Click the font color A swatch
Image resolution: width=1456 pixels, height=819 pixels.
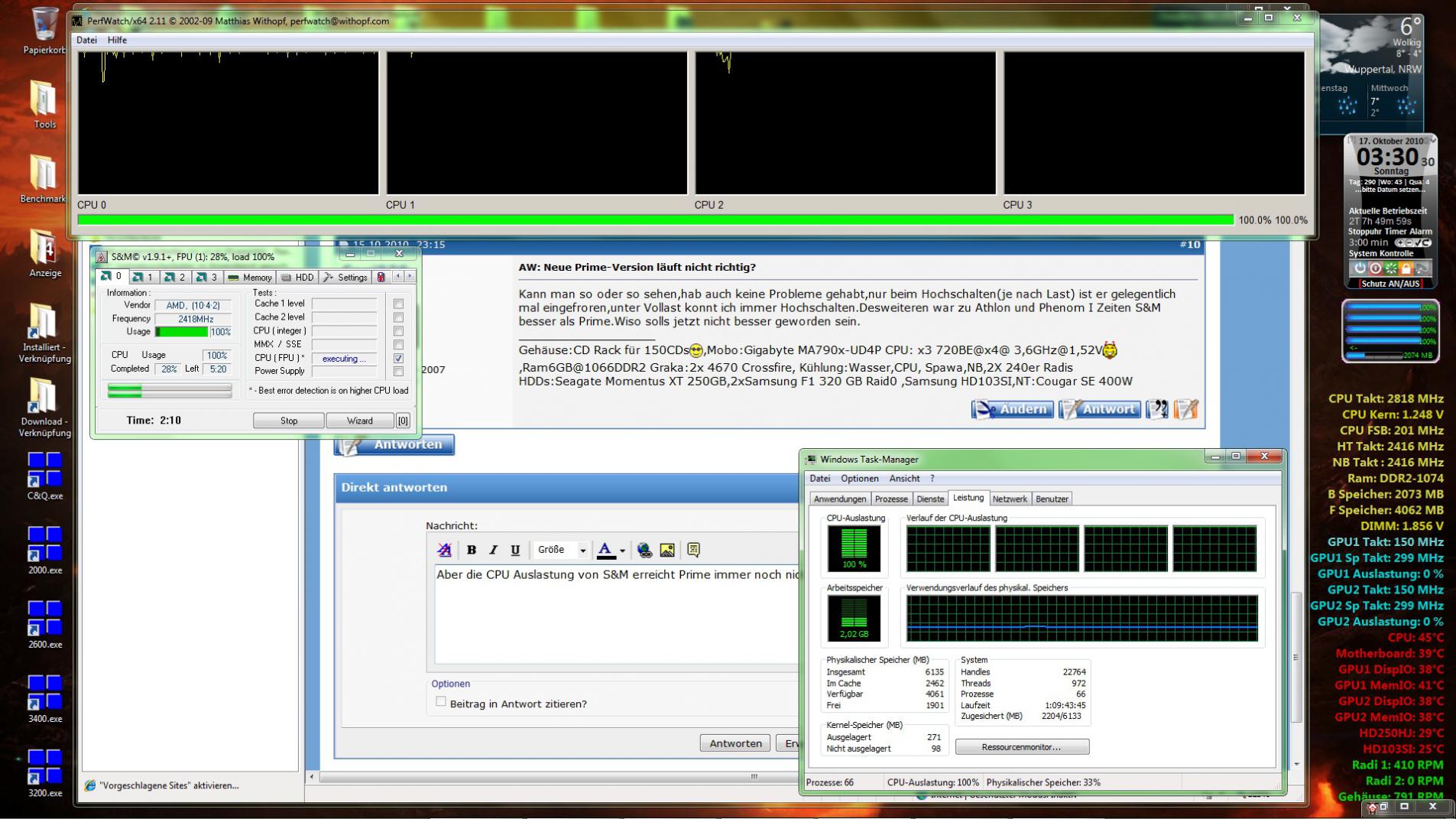[605, 551]
